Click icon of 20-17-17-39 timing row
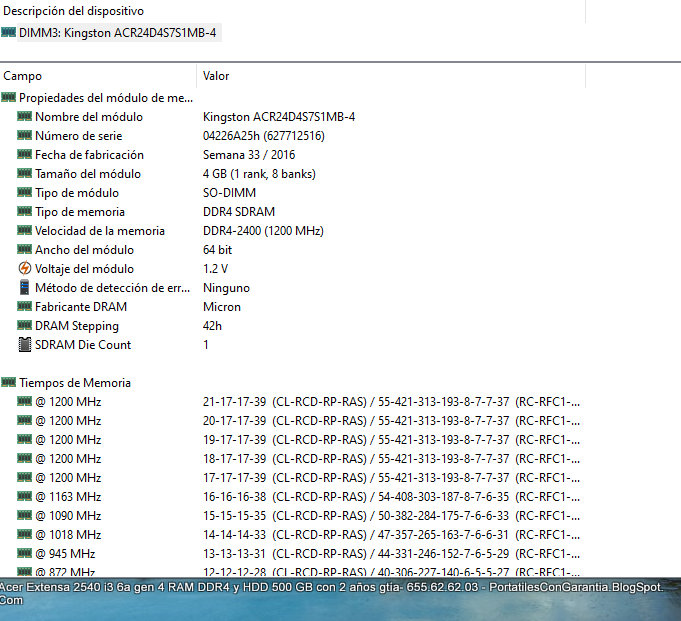The image size is (681, 621). (x=24, y=420)
